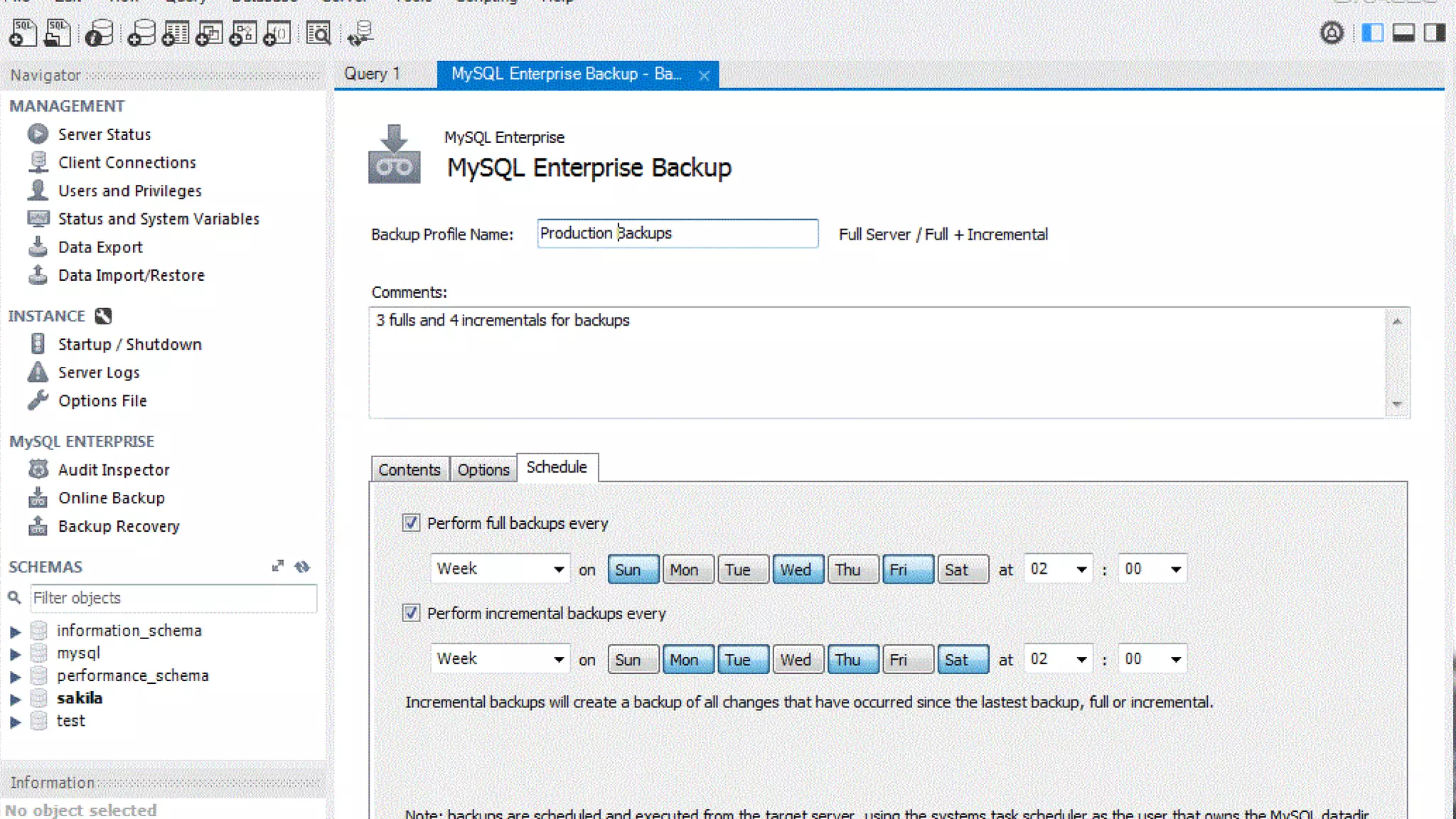Open incremental backup Week frequency dropdown
This screenshot has width=1456, height=819.
(x=500, y=659)
